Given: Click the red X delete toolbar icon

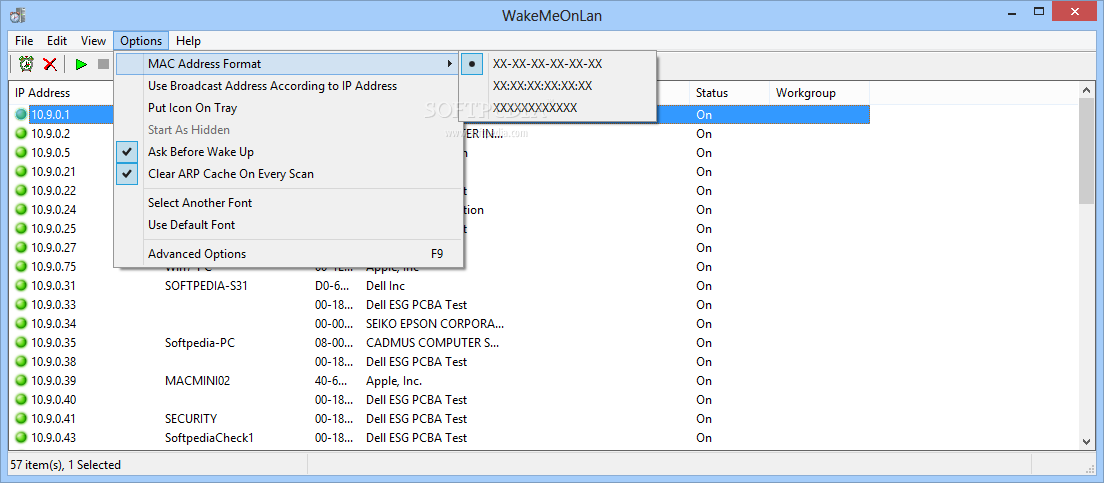Looking at the screenshot, I should [50, 64].
